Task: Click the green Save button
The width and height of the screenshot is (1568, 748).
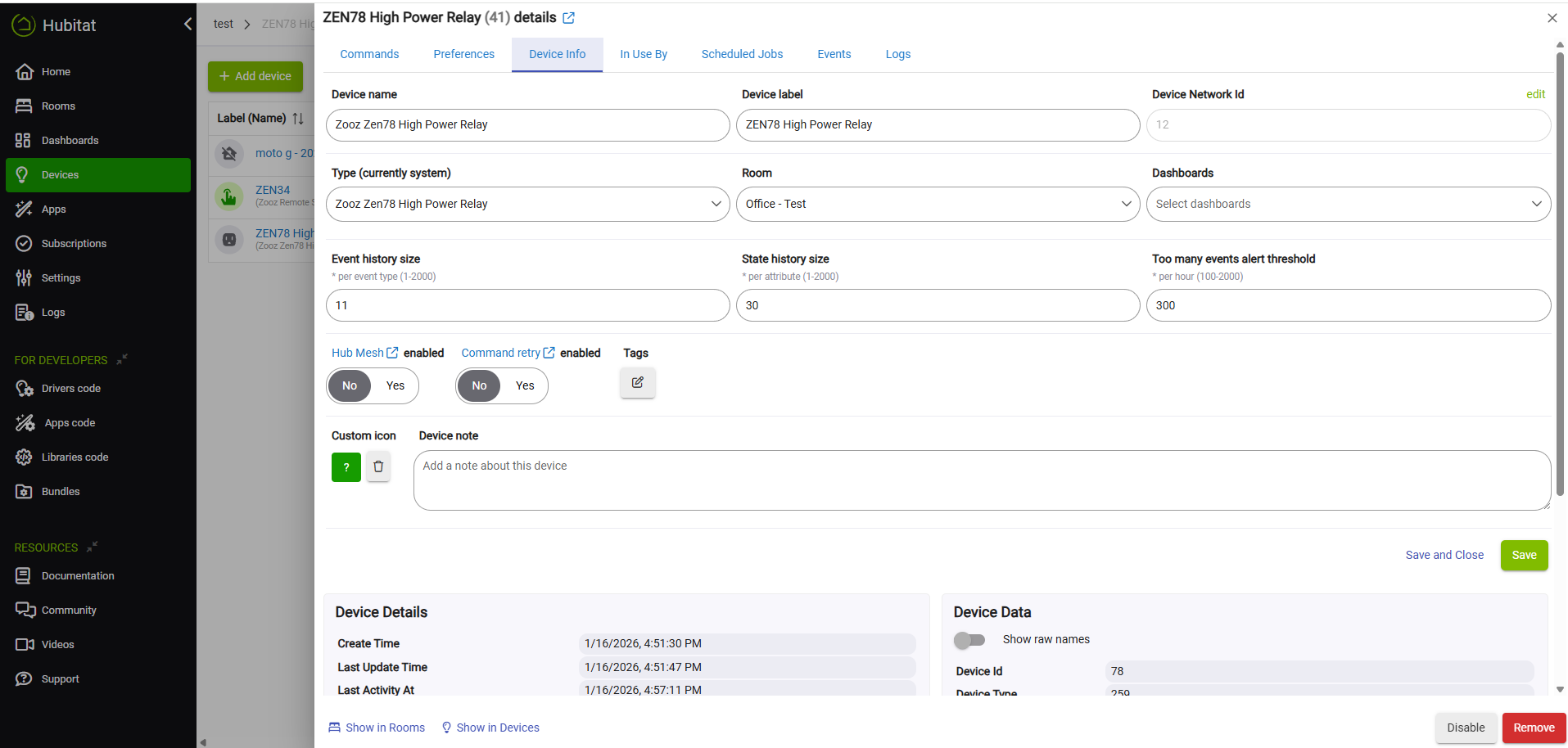Action: [1524, 556]
